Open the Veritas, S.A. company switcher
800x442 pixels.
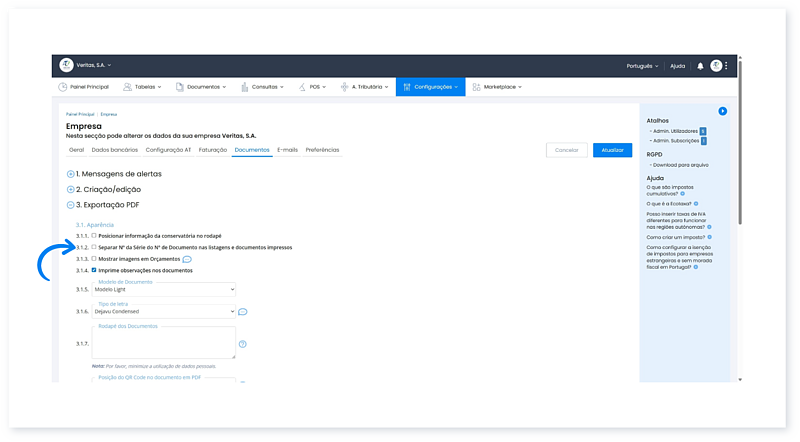[94, 65]
